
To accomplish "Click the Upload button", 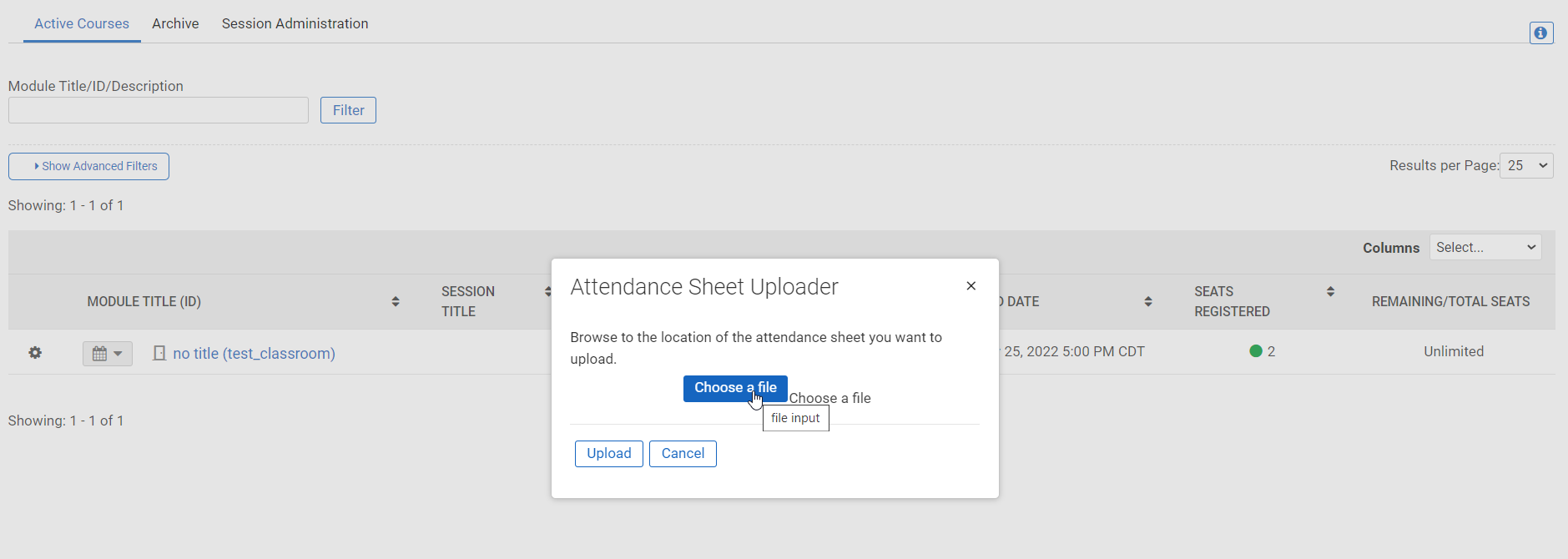I will click(x=608, y=453).
